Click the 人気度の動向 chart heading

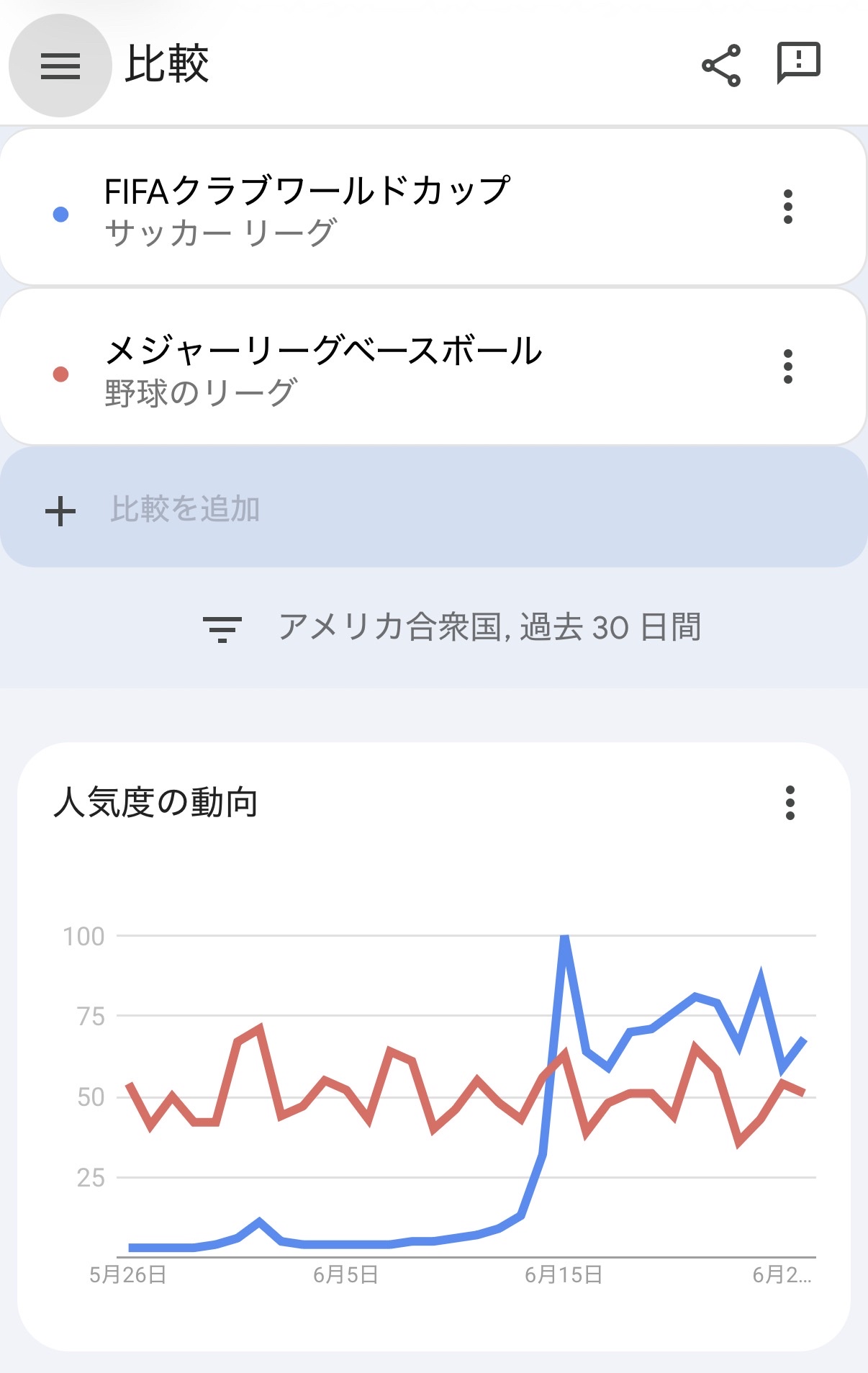point(155,803)
